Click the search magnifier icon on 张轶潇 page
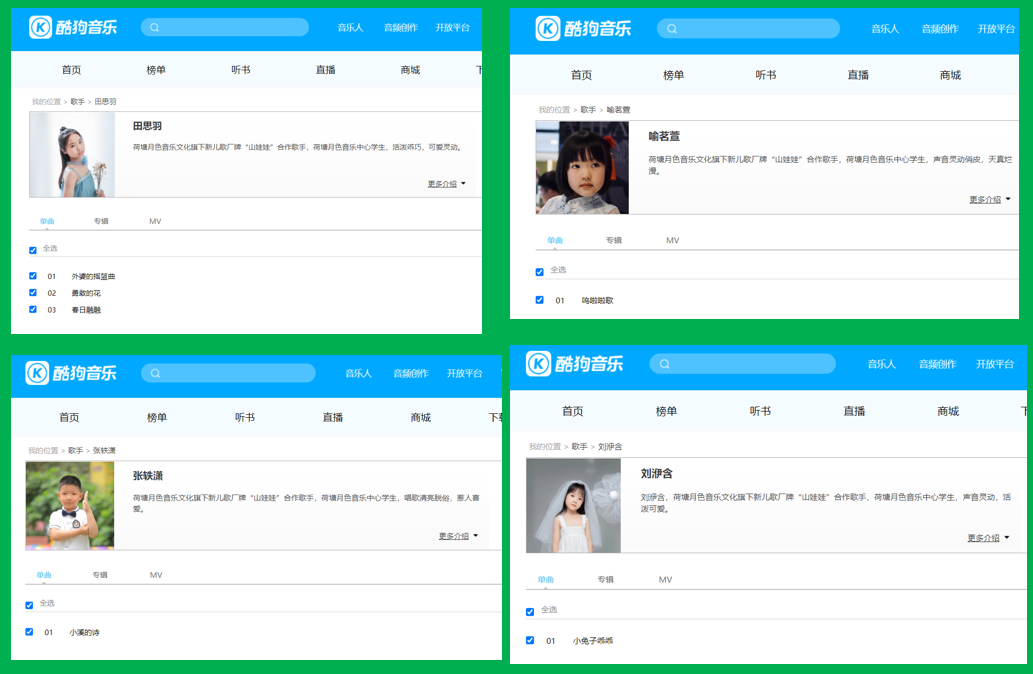Viewport: 1033px width, 674px height. 155,374
